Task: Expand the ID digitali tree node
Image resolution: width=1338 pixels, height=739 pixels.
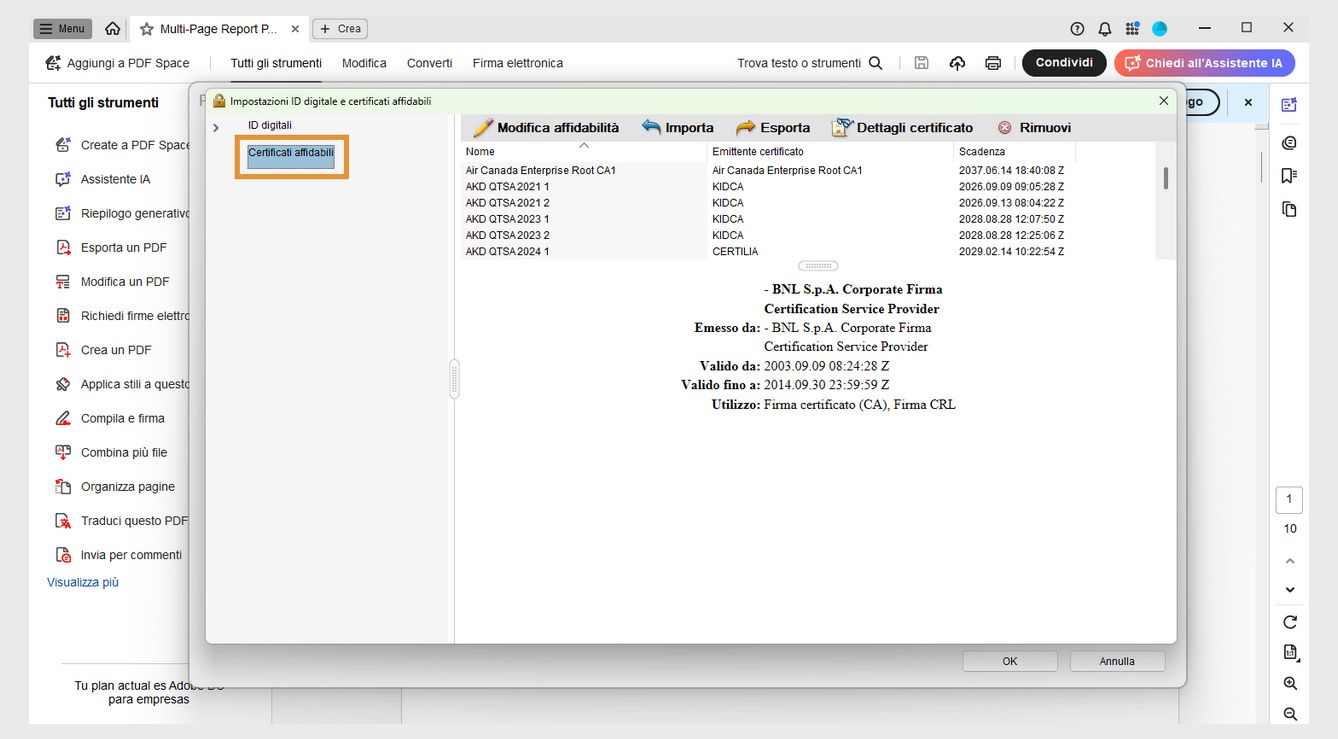Action: [x=216, y=127]
